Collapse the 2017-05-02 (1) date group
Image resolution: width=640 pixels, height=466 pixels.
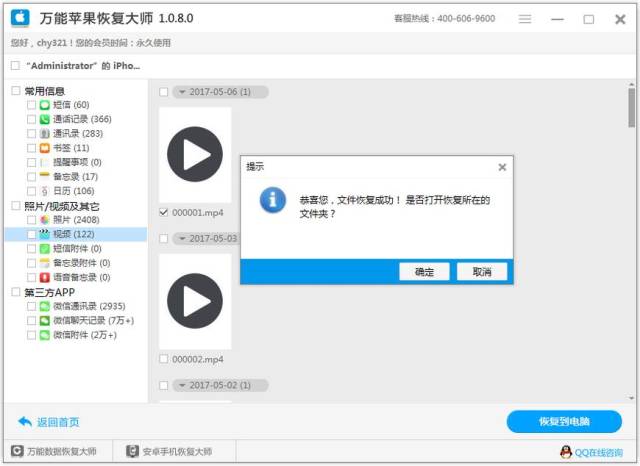point(182,385)
